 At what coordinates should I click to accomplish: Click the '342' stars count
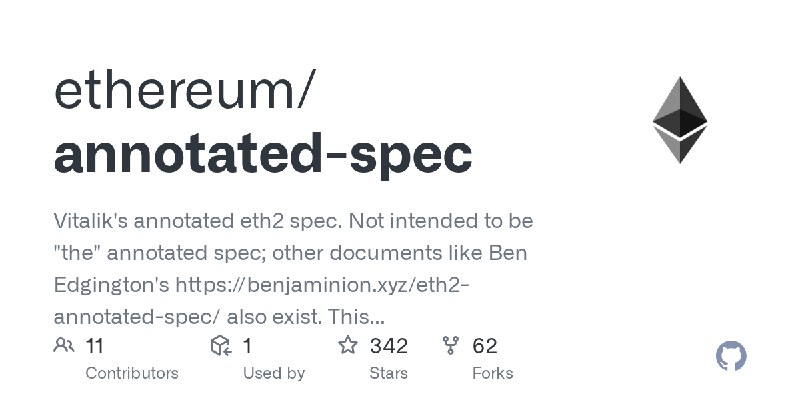[388, 346]
